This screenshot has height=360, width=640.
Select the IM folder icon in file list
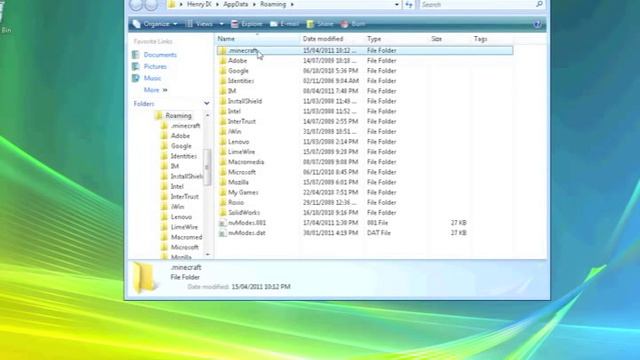[x=222, y=91]
